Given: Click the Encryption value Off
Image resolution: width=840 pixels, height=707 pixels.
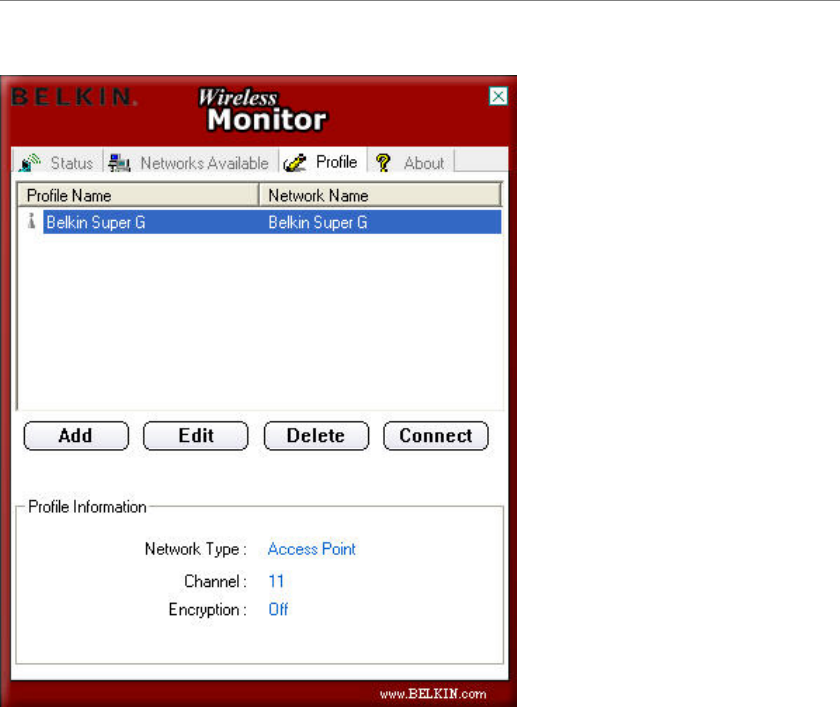Looking at the screenshot, I should click(278, 610).
